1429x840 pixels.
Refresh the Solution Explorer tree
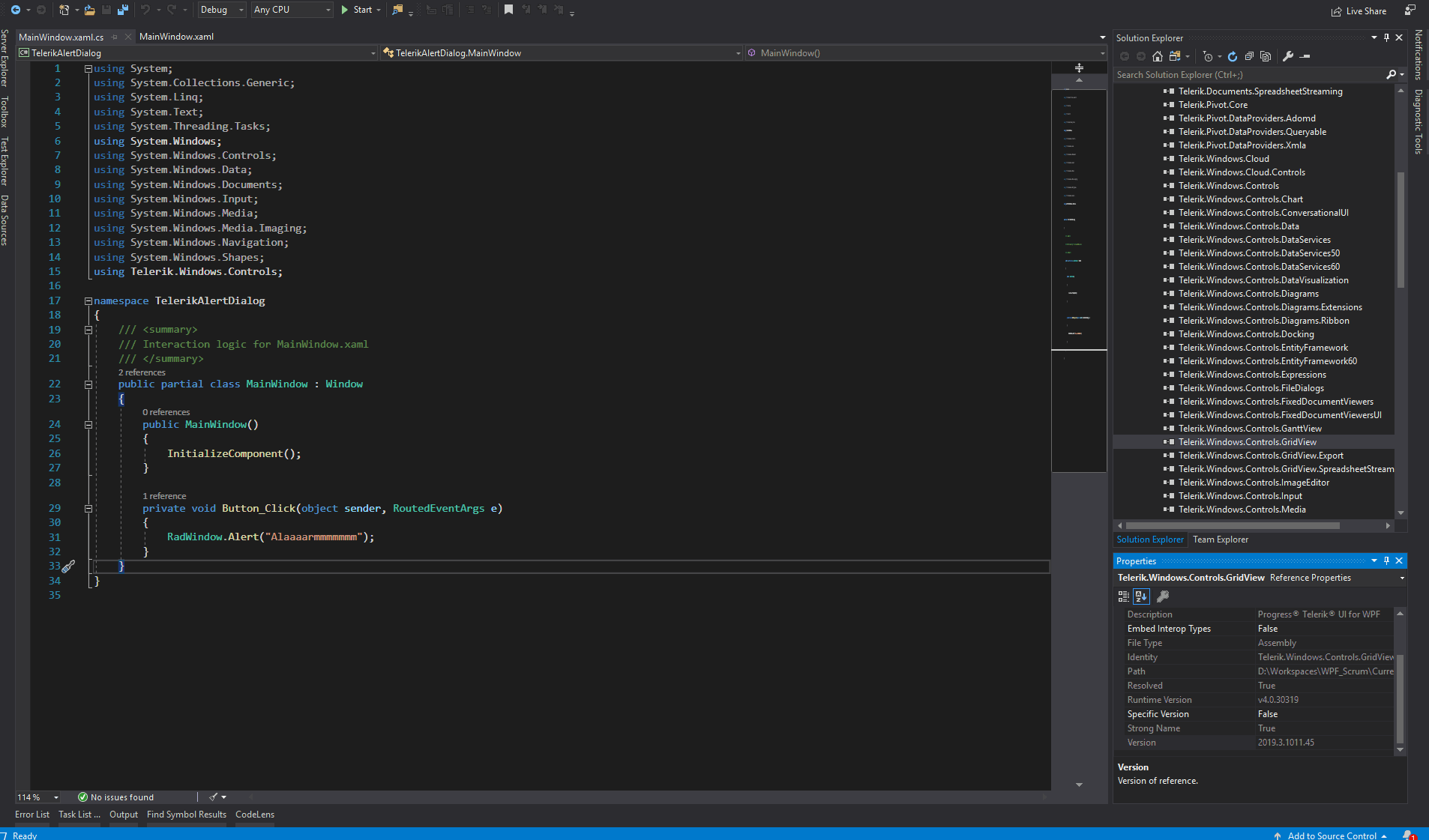[x=1232, y=56]
